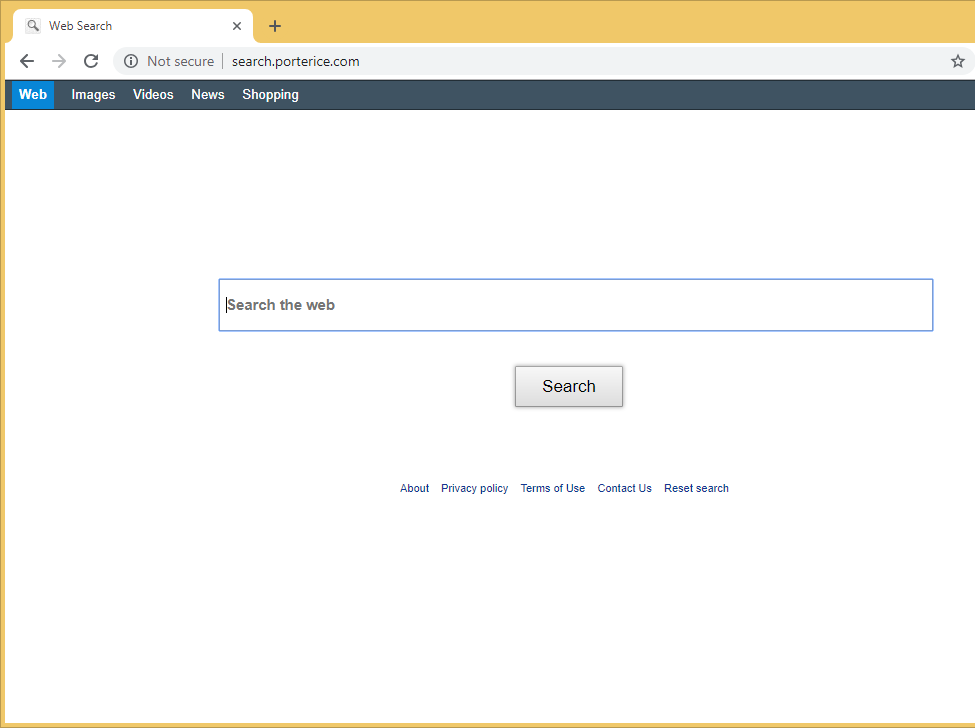The image size is (975, 728).
Task: Click the browser forward arrow
Action: click(x=59, y=61)
